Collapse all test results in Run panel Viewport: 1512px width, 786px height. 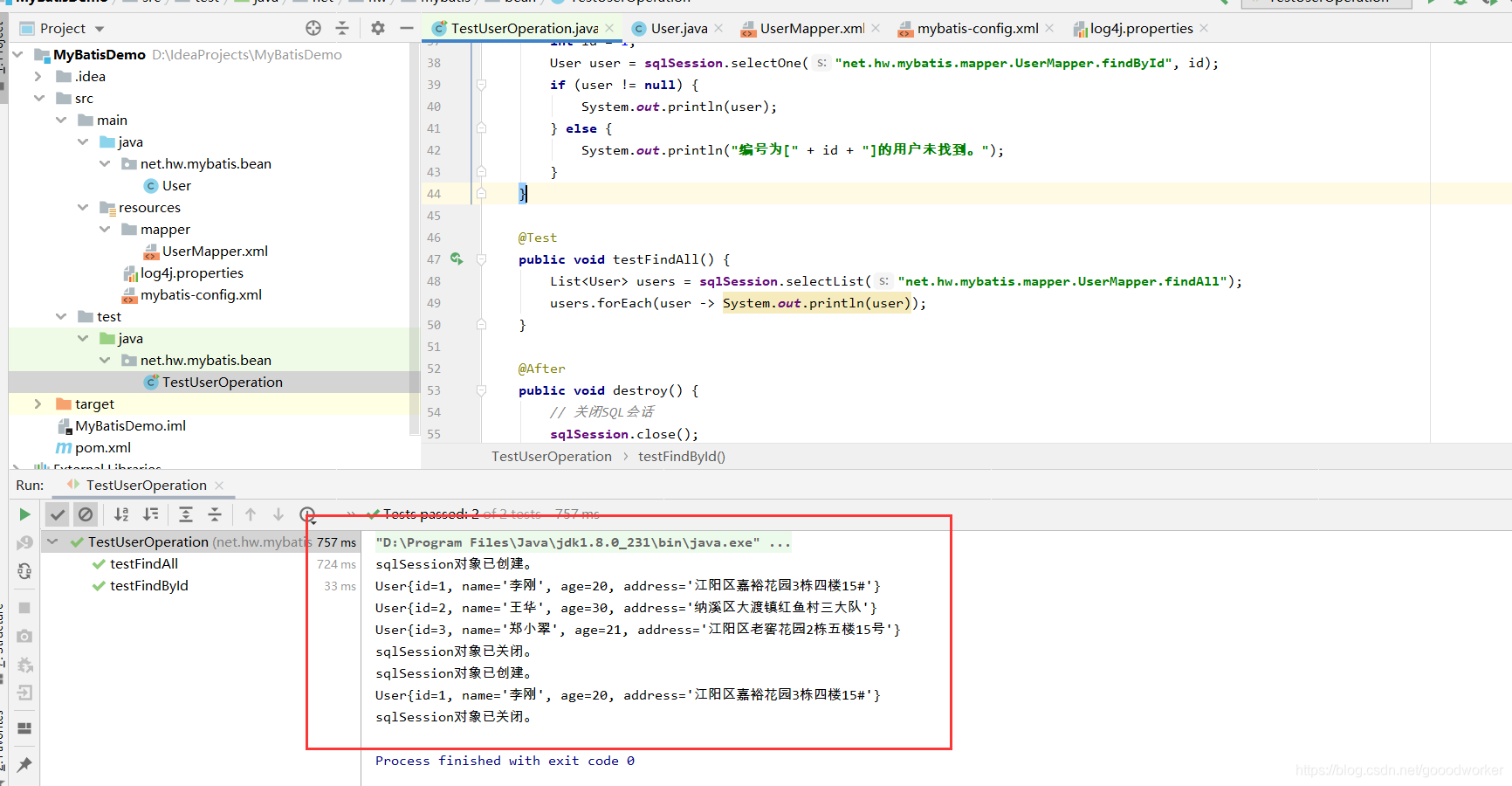coord(215,514)
